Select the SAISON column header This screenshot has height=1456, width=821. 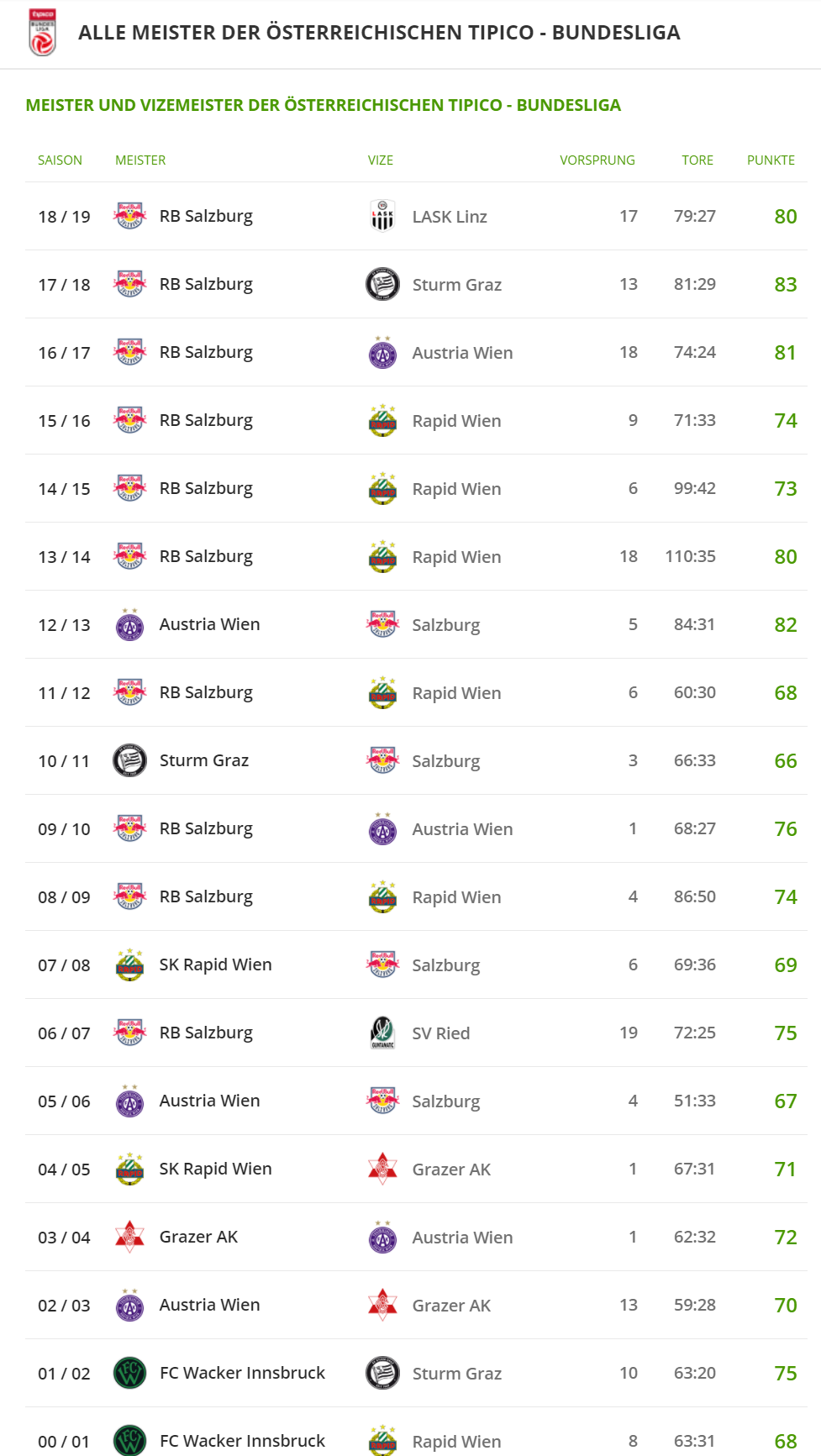60,160
